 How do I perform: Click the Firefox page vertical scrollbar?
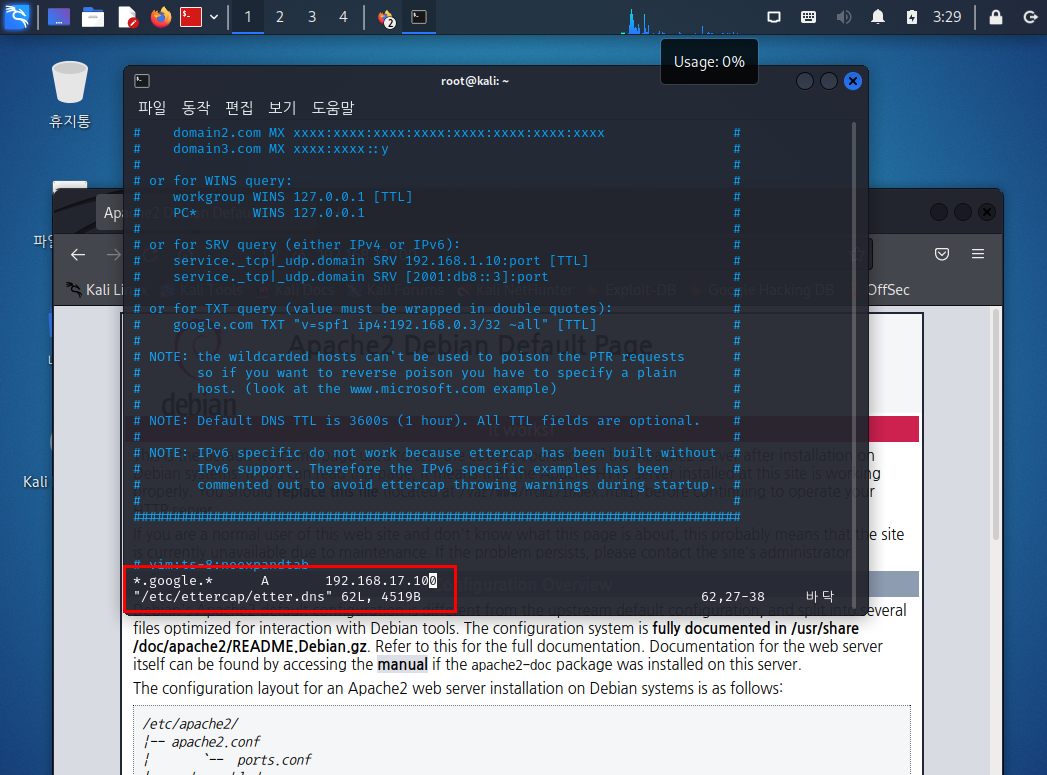(x=996, y=427)
